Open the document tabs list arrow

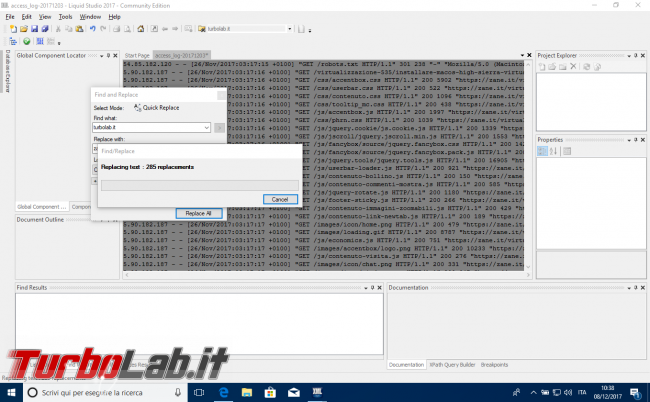522,56
